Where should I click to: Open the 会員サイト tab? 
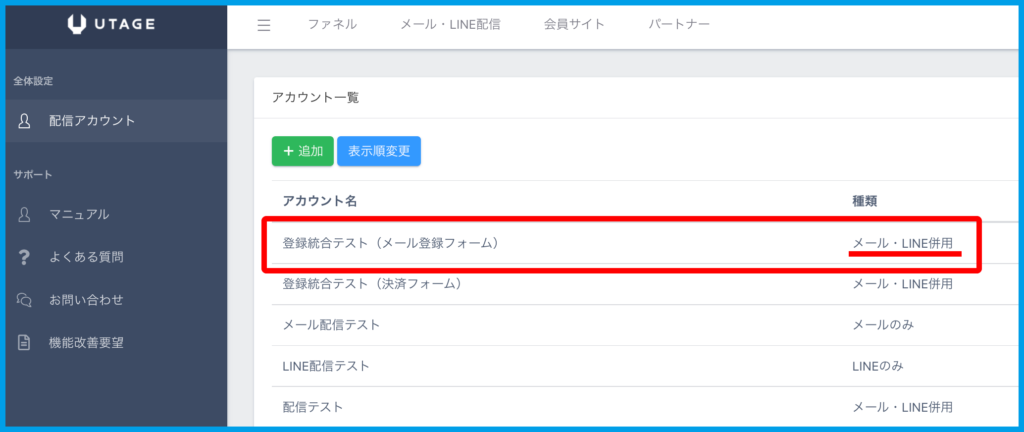tap(574, 25)
